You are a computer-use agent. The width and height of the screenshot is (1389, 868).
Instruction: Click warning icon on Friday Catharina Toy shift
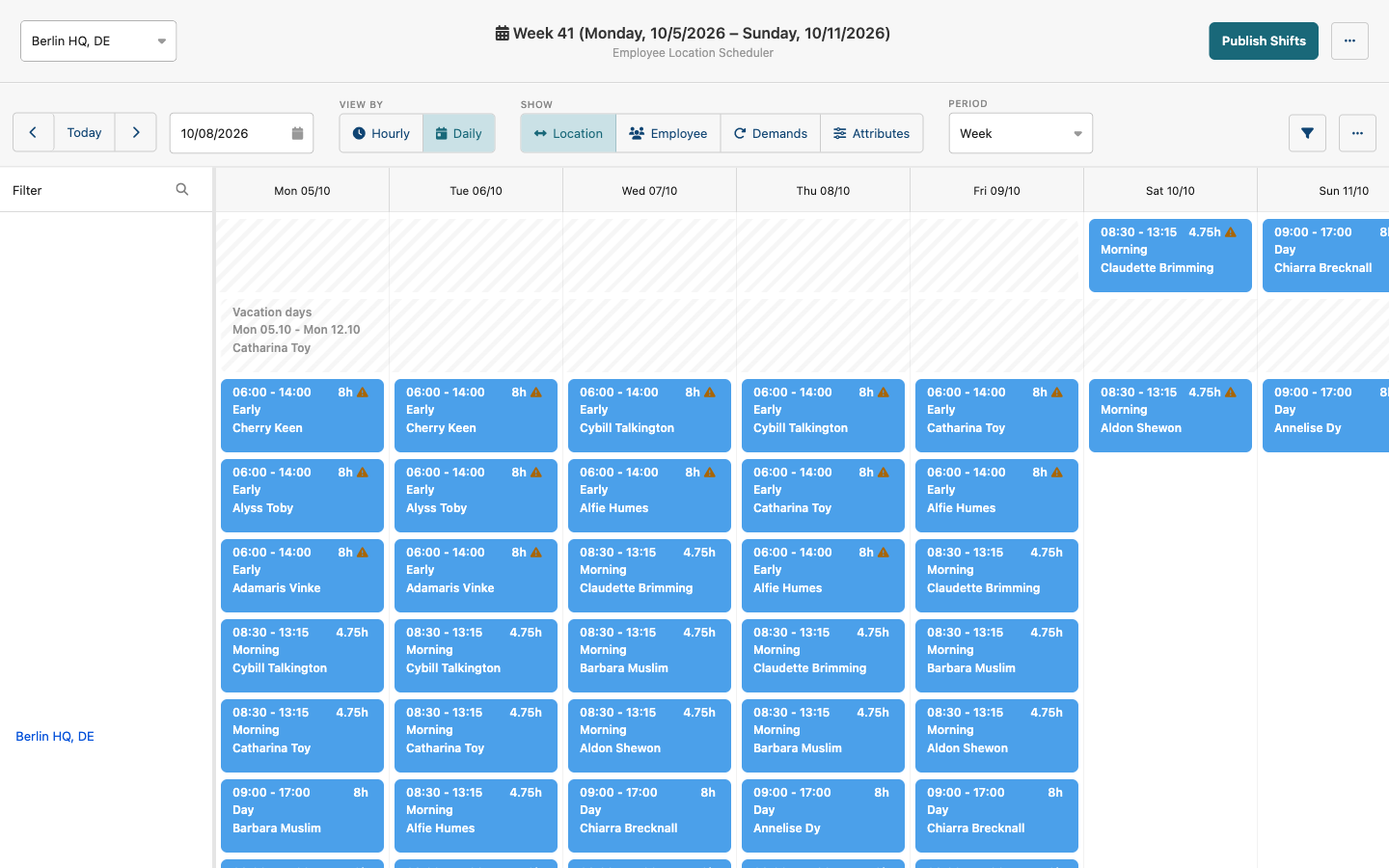(x=1057, y=393)
